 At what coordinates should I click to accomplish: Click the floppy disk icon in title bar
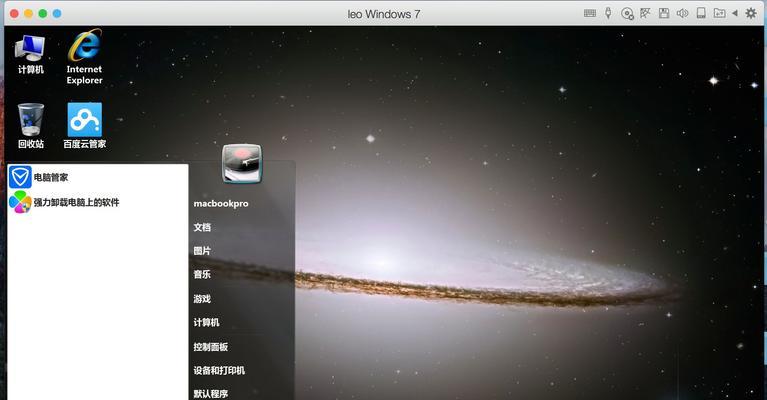point(664,13)
